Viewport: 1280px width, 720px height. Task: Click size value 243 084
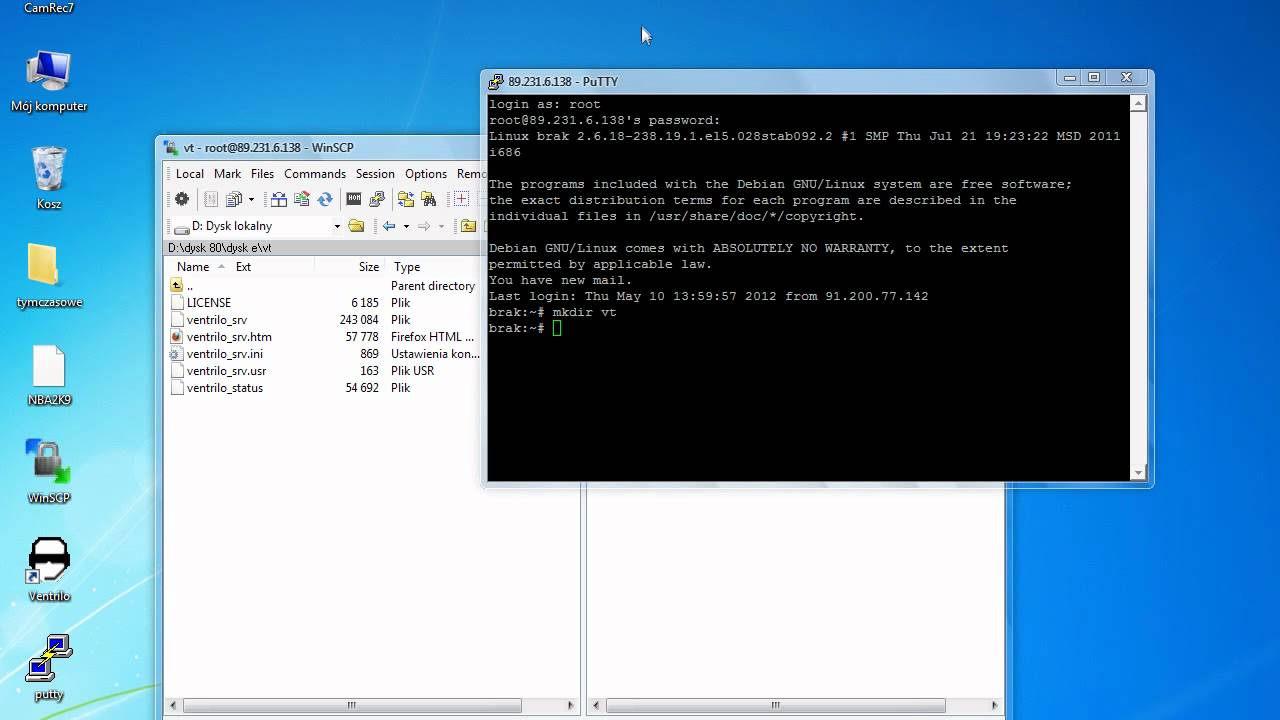pyautogui.click(x=359, y=320)
